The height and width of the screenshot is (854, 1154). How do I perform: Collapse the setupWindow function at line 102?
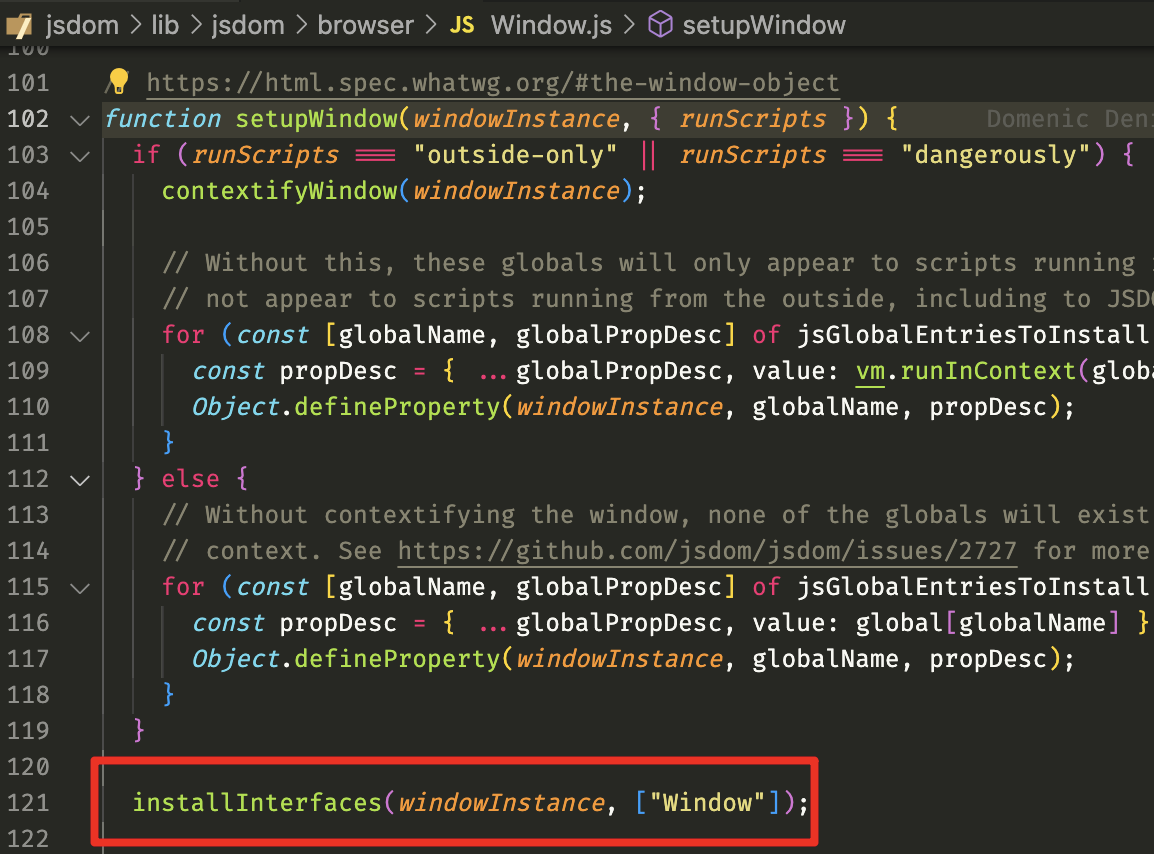[79, 120]
